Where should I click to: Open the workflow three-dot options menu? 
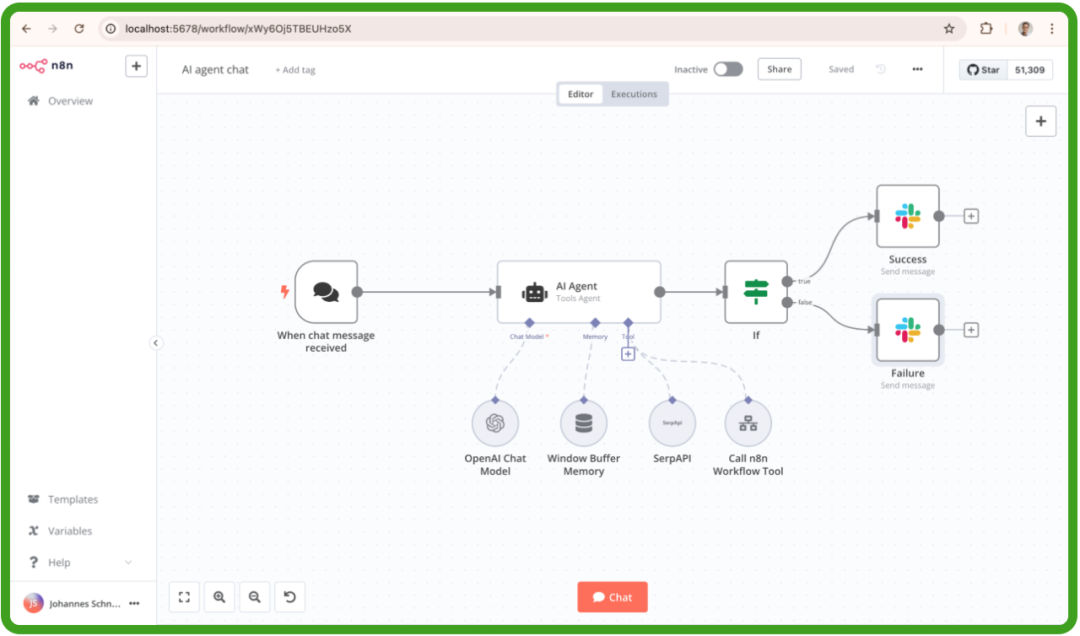917,69
